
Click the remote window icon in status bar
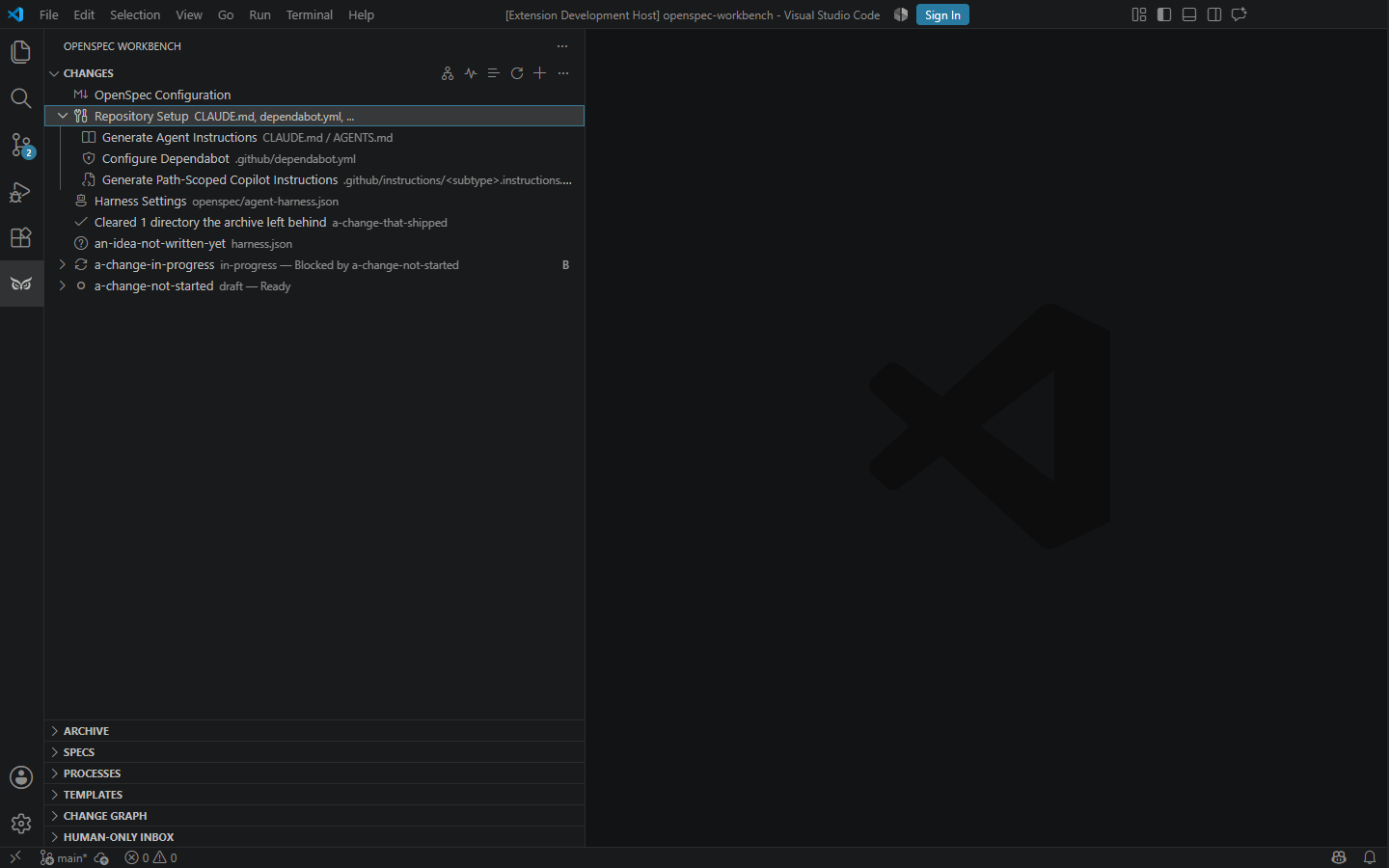pyautogui.click(x=15, y=857)
